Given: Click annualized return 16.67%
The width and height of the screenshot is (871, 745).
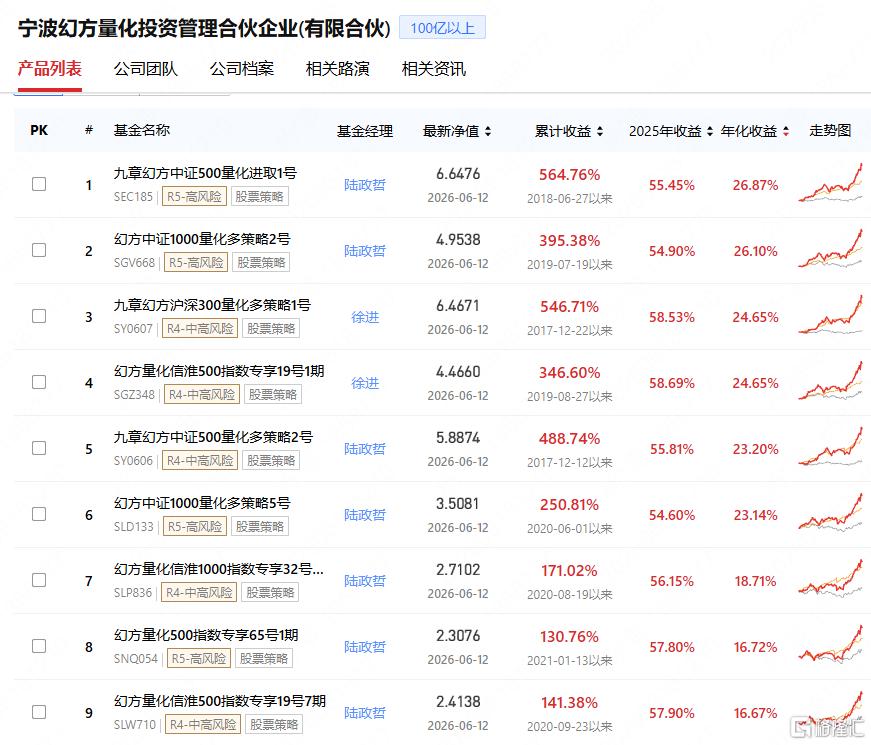Looking at the screenshot, I should click(x=755, y=713).
